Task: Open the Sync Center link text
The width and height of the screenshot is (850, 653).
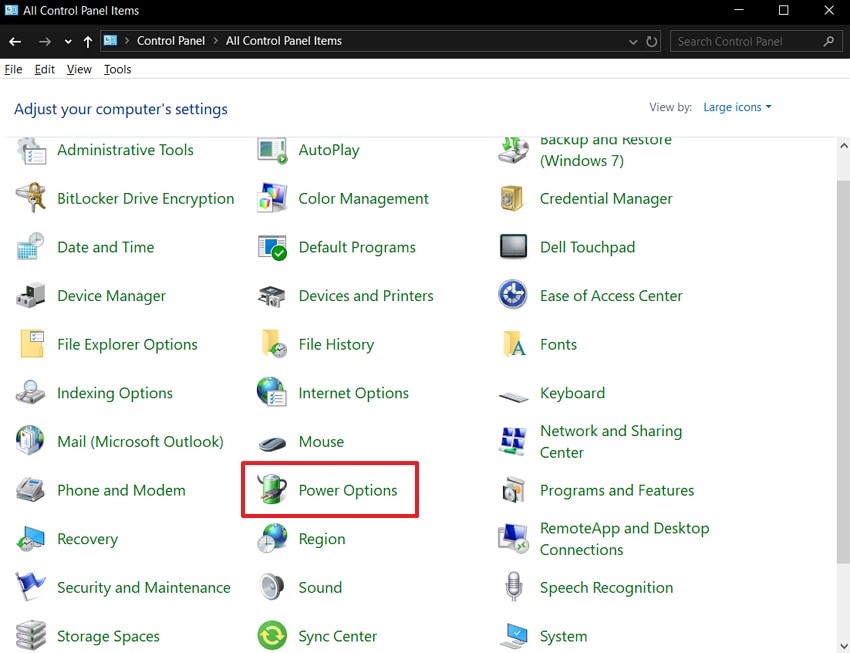Action: pos(337,636)
